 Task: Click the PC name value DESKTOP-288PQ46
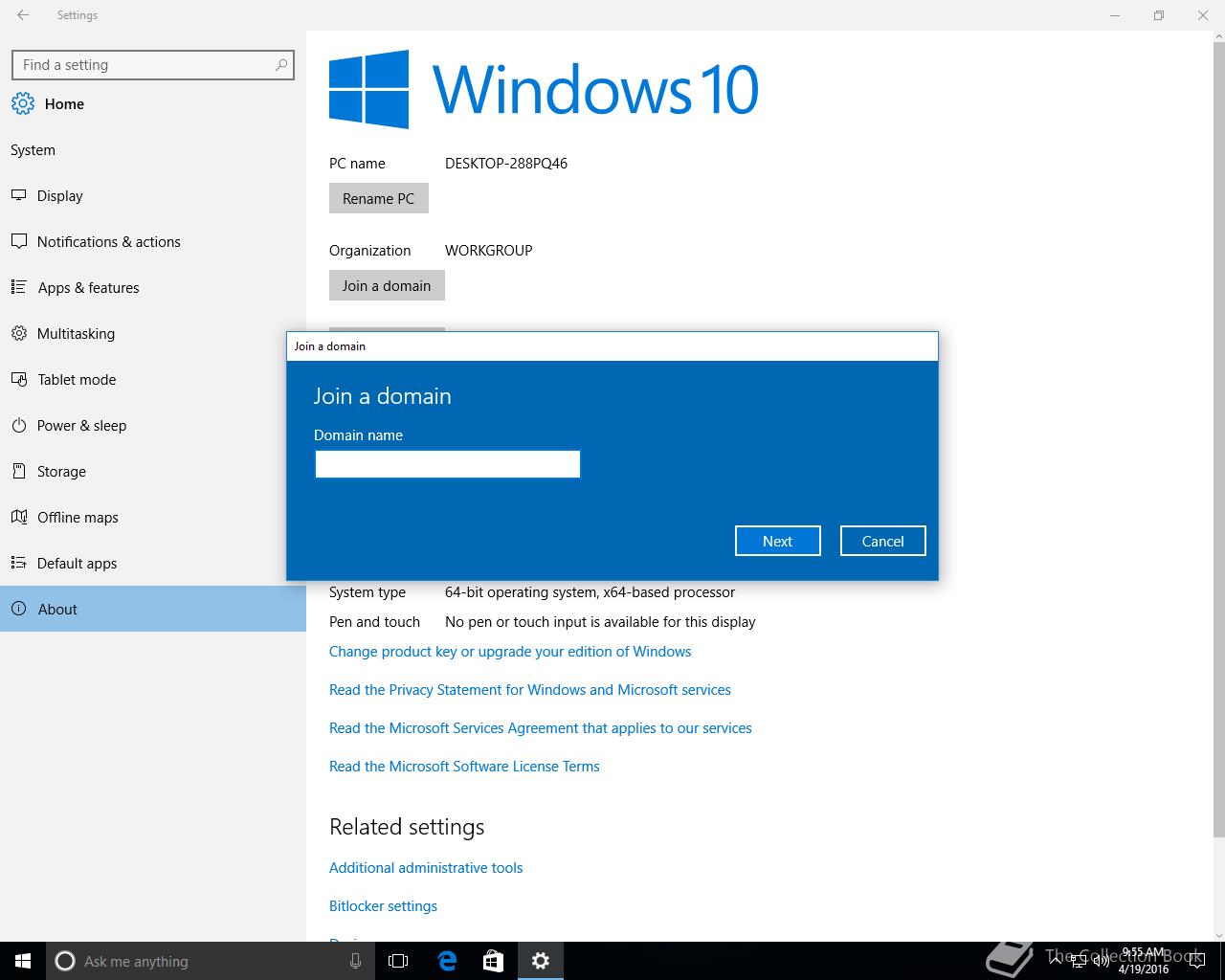(x=506, y=163)
